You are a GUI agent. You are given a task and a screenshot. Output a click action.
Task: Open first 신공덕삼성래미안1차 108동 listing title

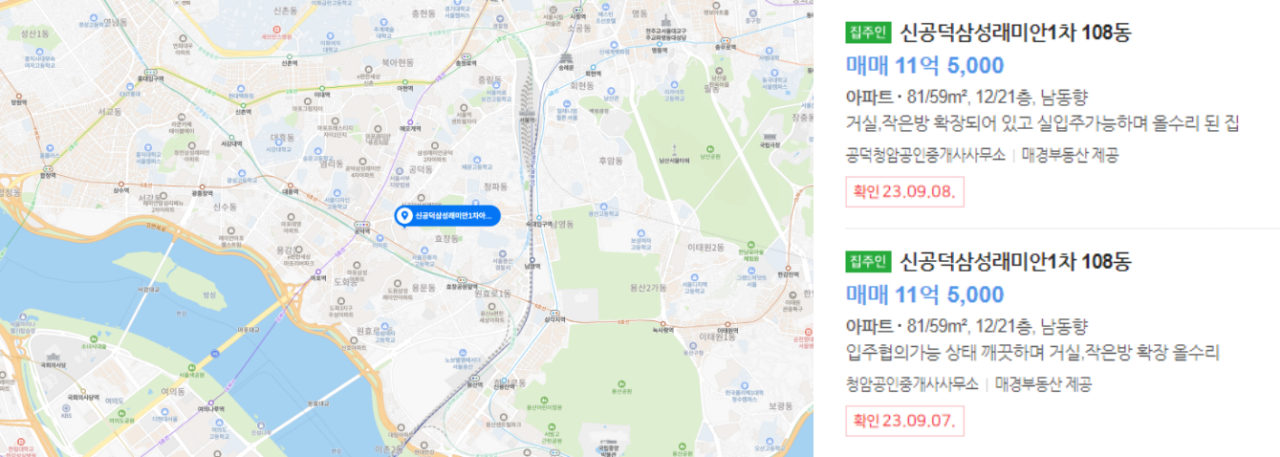coord(1015,32)
